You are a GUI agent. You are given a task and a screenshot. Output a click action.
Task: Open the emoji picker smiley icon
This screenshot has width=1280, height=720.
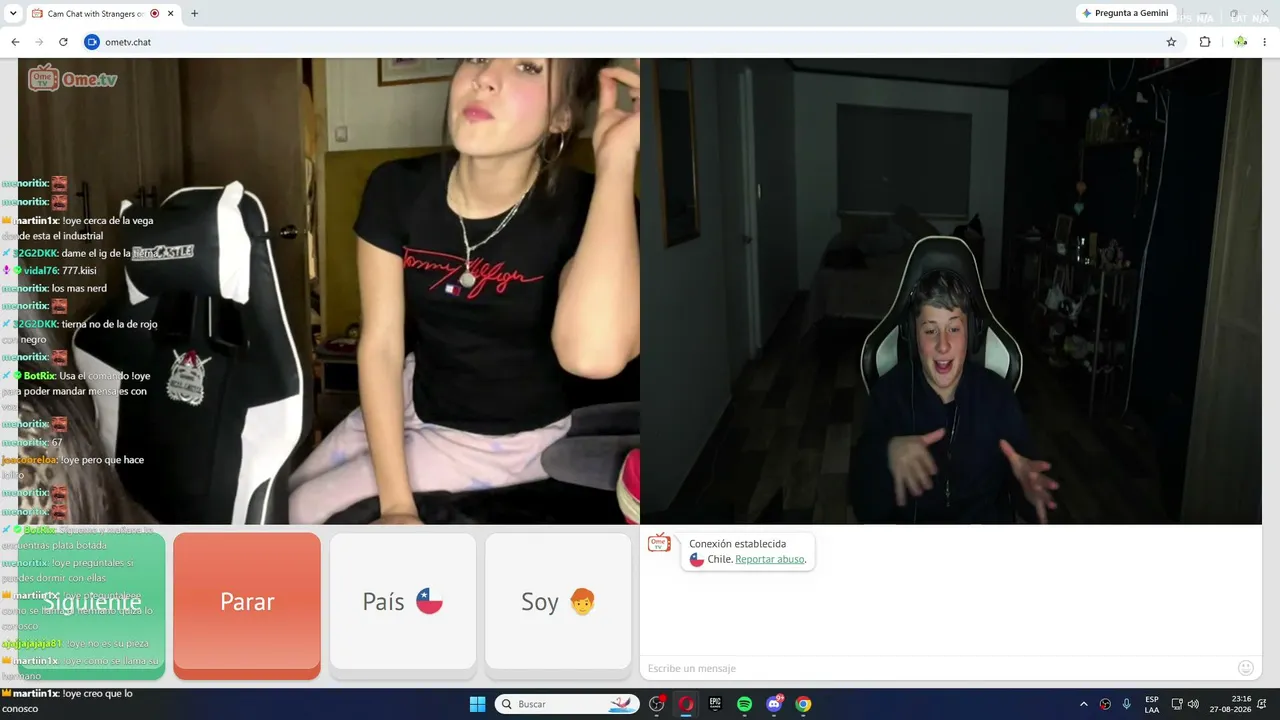point(1246,668)
